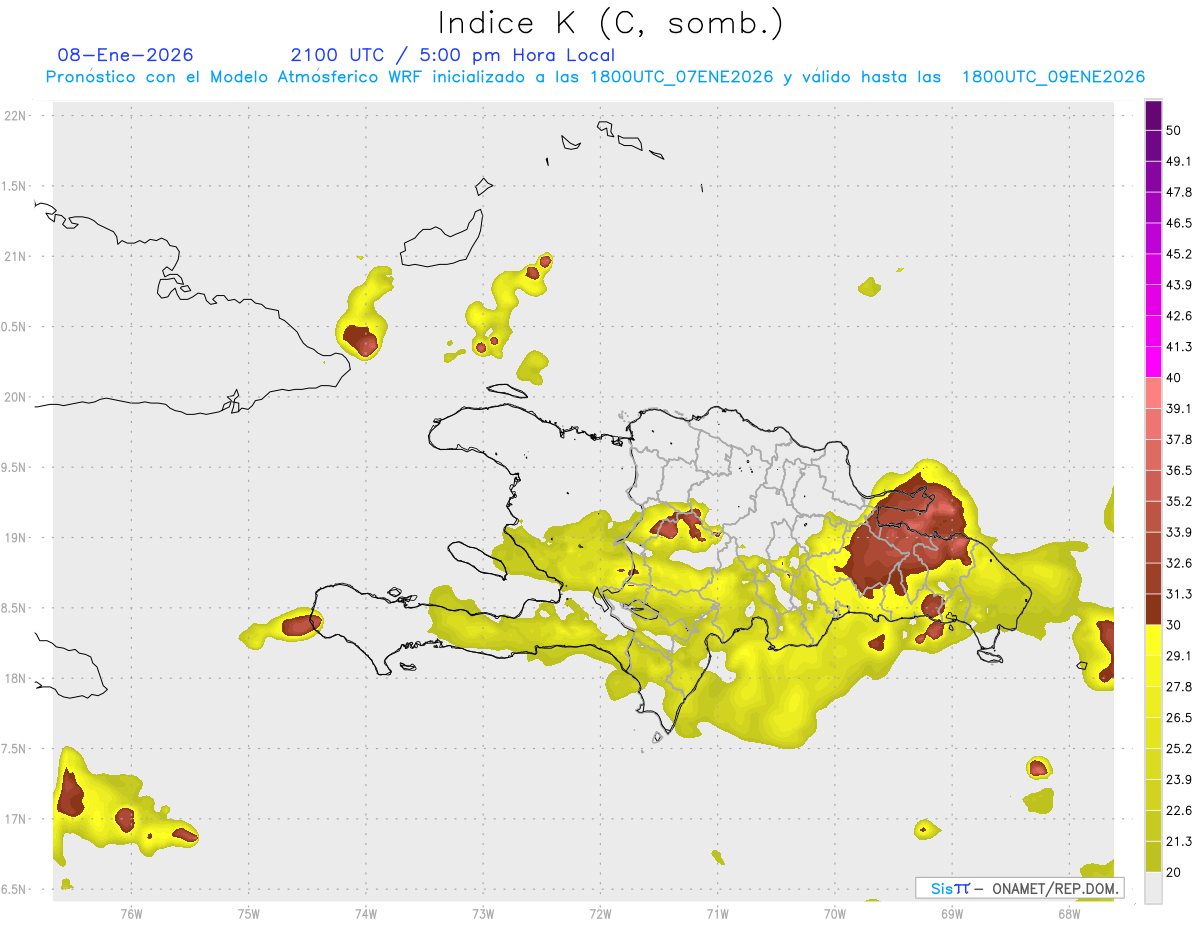Click the latitude label "19N"
1200x927 pixels.
pos(15,538)
